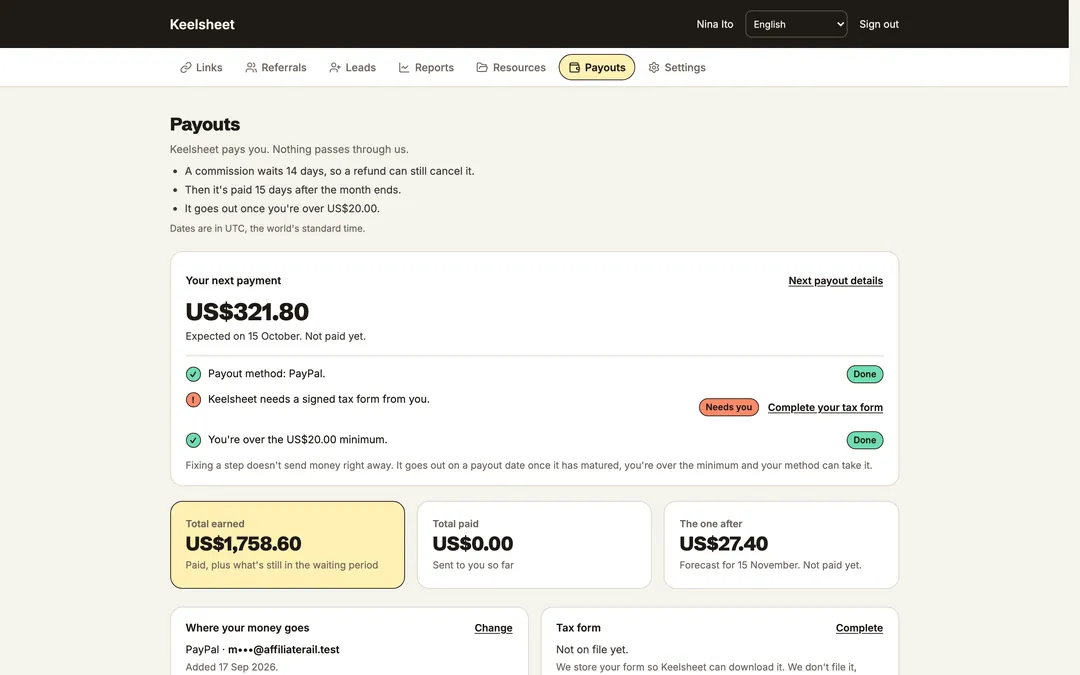Click US$1,758.60 total earned value
The image size is (1080, 675).
tap(243, 543)
